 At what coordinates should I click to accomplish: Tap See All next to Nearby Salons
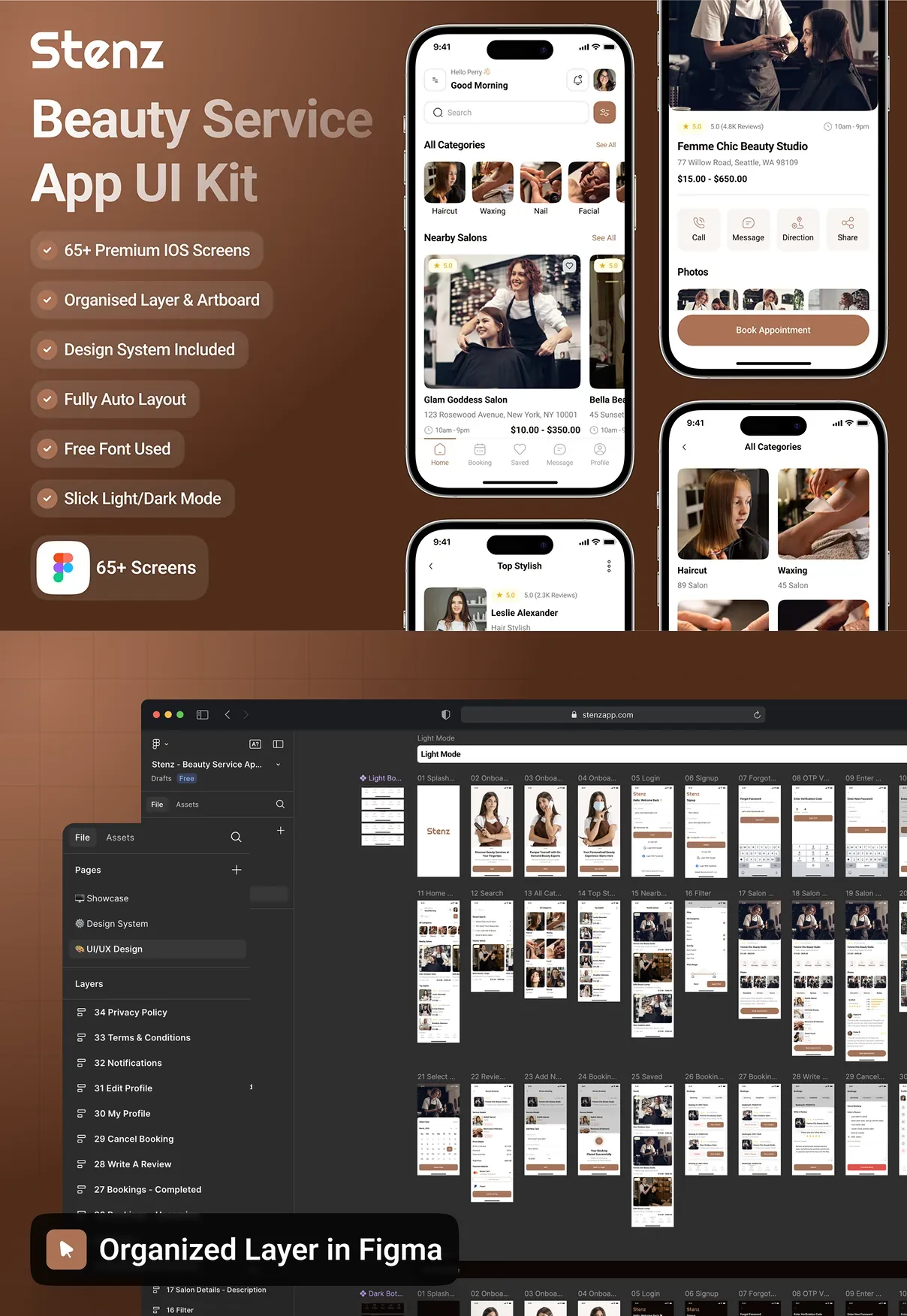[x=603, y=238]
